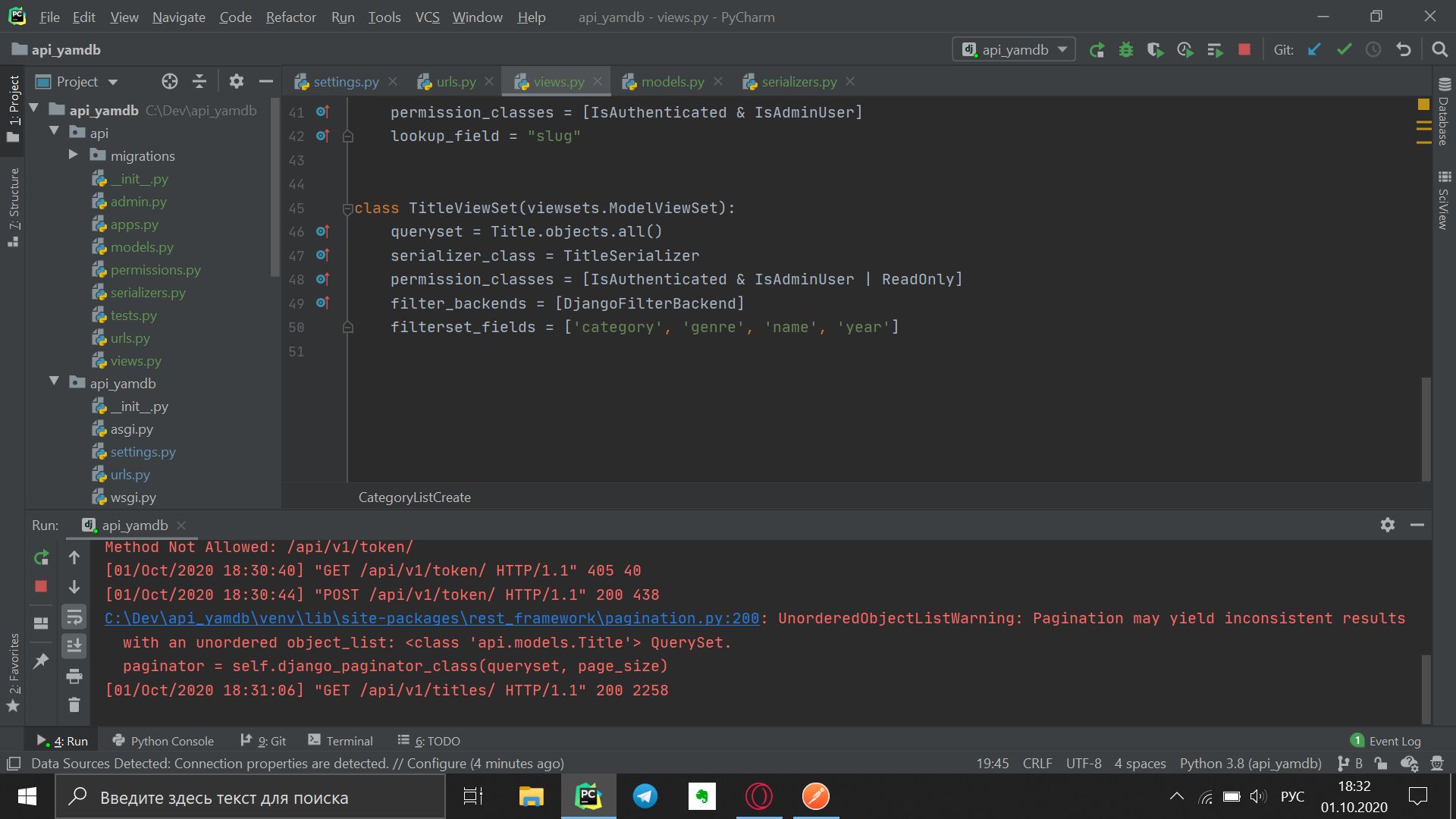The image size is (1456, 819).
Task: Click the Debug bug icon in toolbar
Action: (1125, 50)
